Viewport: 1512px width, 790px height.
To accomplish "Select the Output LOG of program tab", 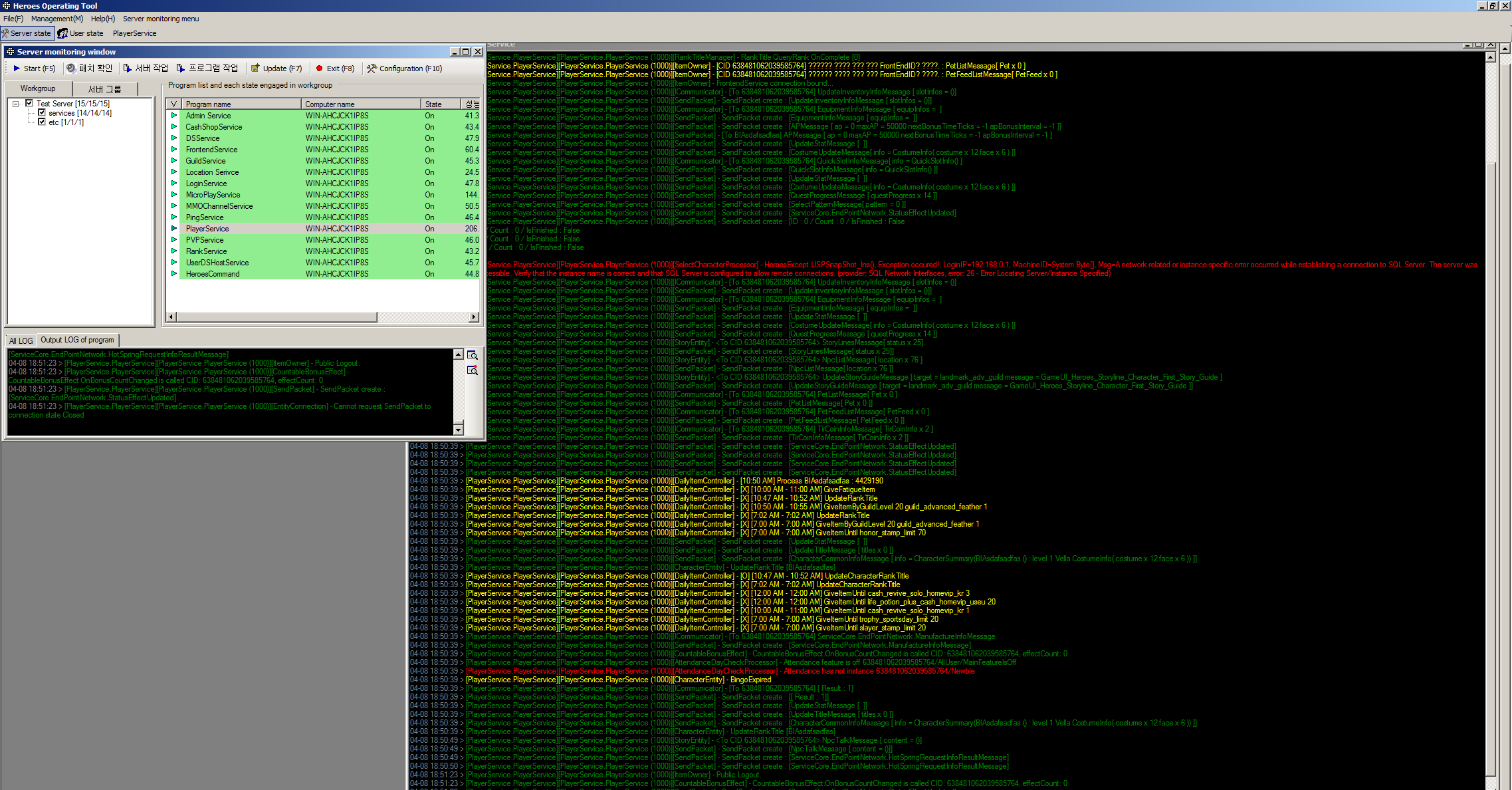I will (x=77, y=340).
